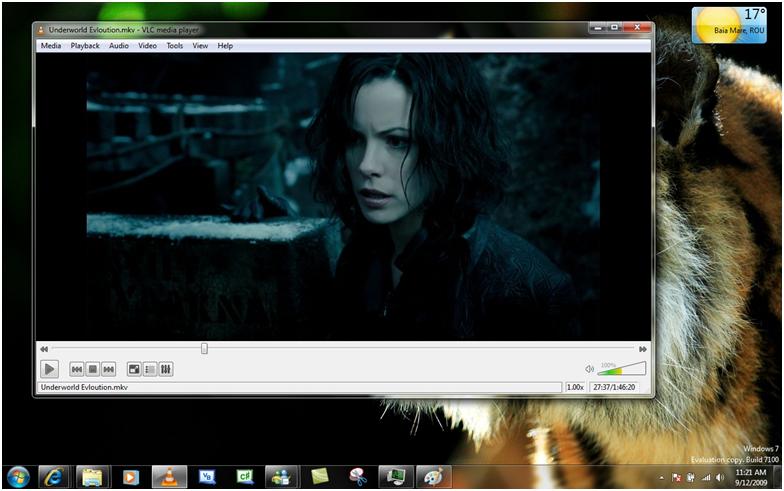This screenshot has height=491, width=784.
Task: Mute audio via the speaker icon
Action: tap(590, 369)
